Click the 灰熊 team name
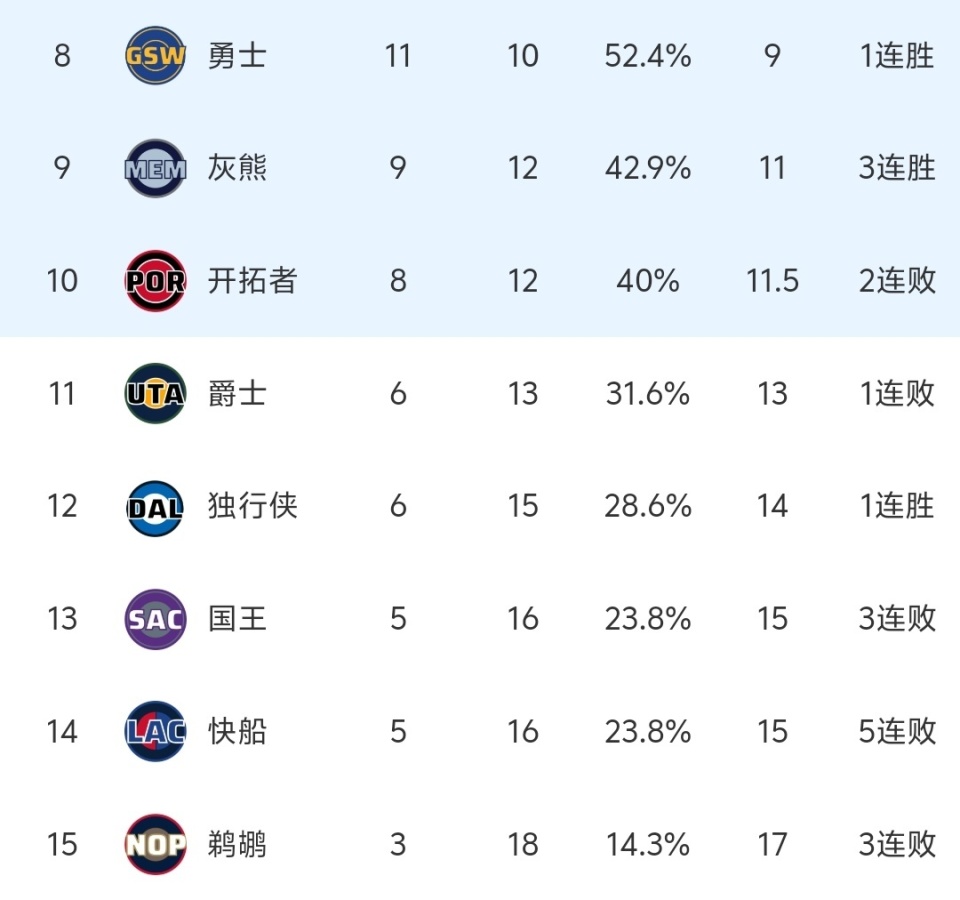The image size is (960, 900). pos(237,168)
